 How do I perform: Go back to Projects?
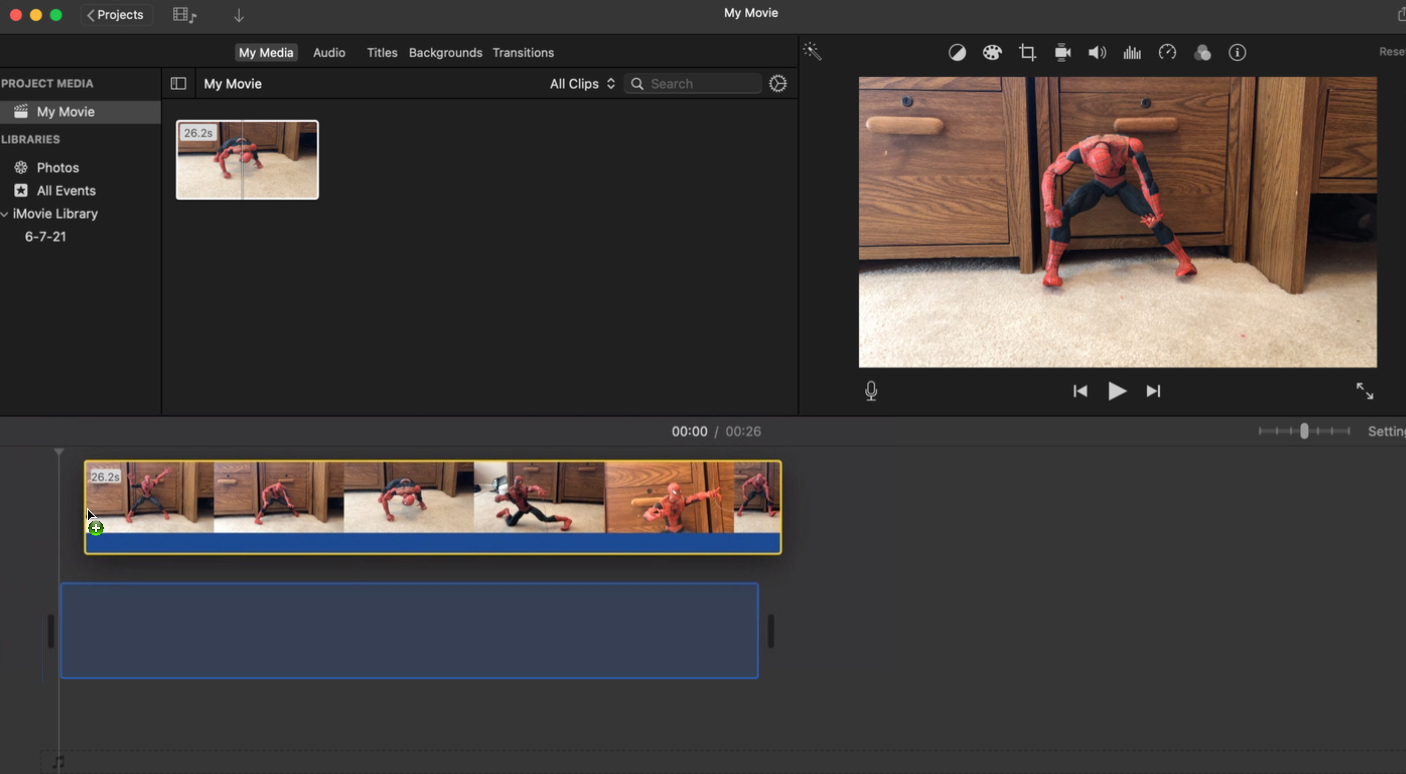coord(115,15)
